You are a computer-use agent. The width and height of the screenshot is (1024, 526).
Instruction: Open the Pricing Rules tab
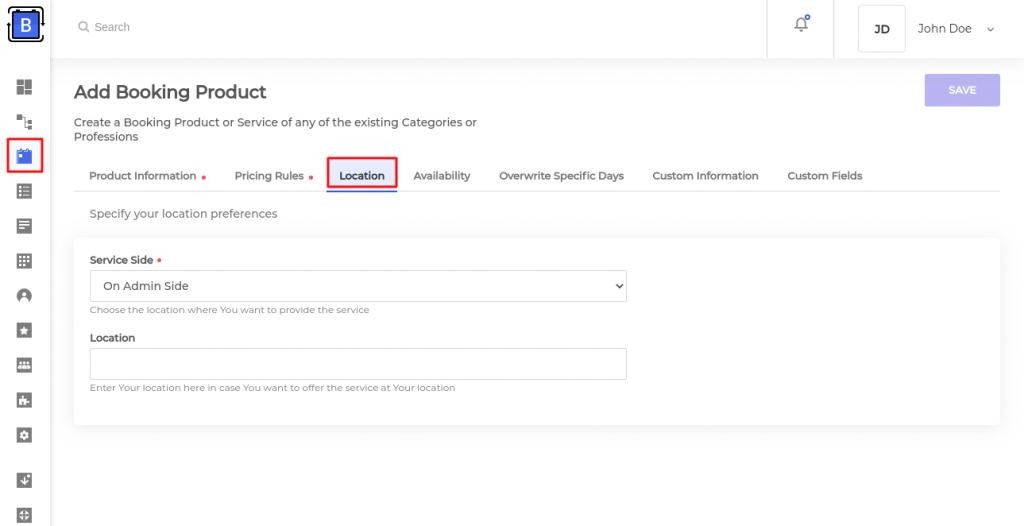[269, 176]
